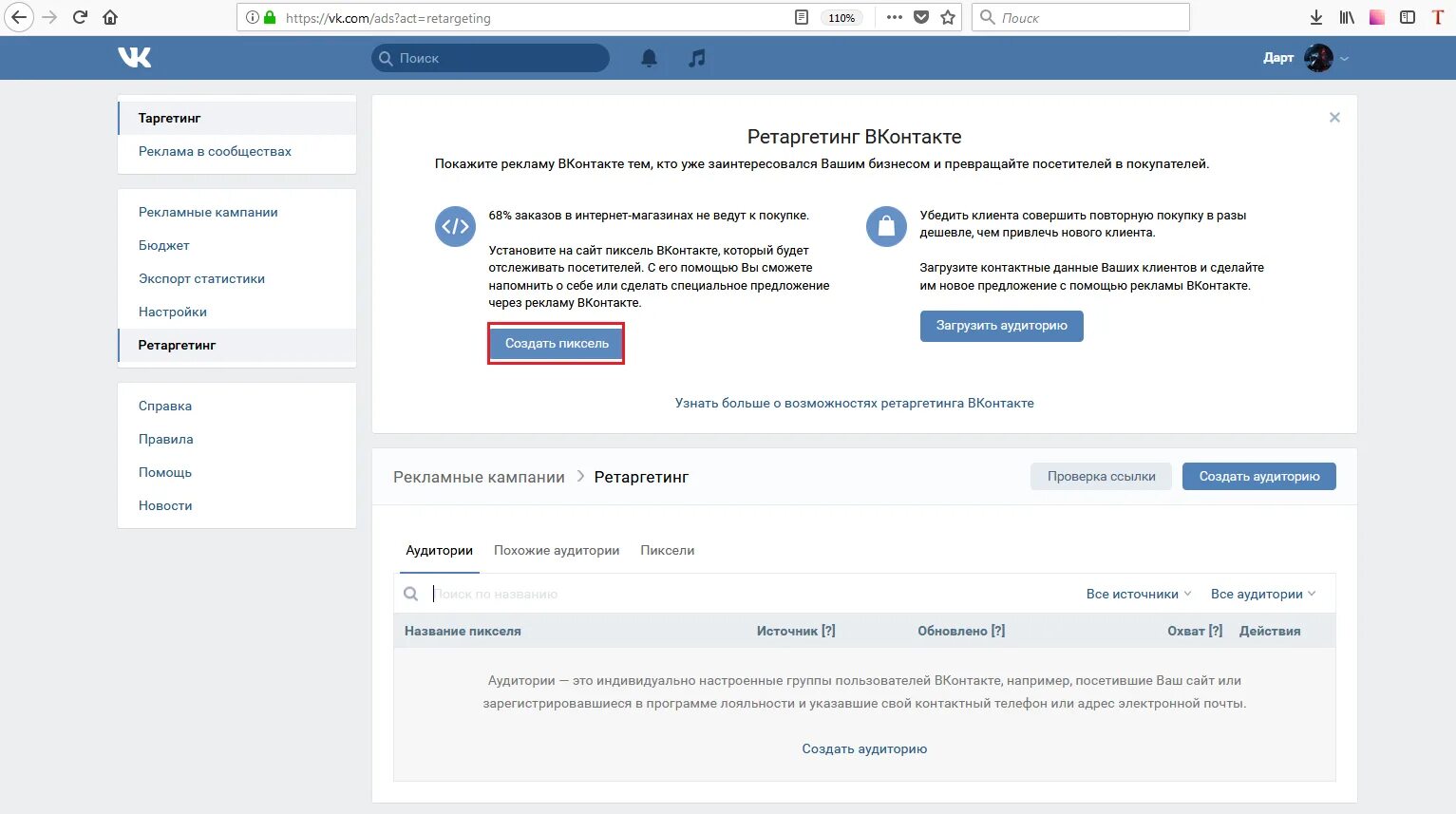Switch to the 'Похожие аудитории' tab
1456x814 pixels.
pos(557,551)
